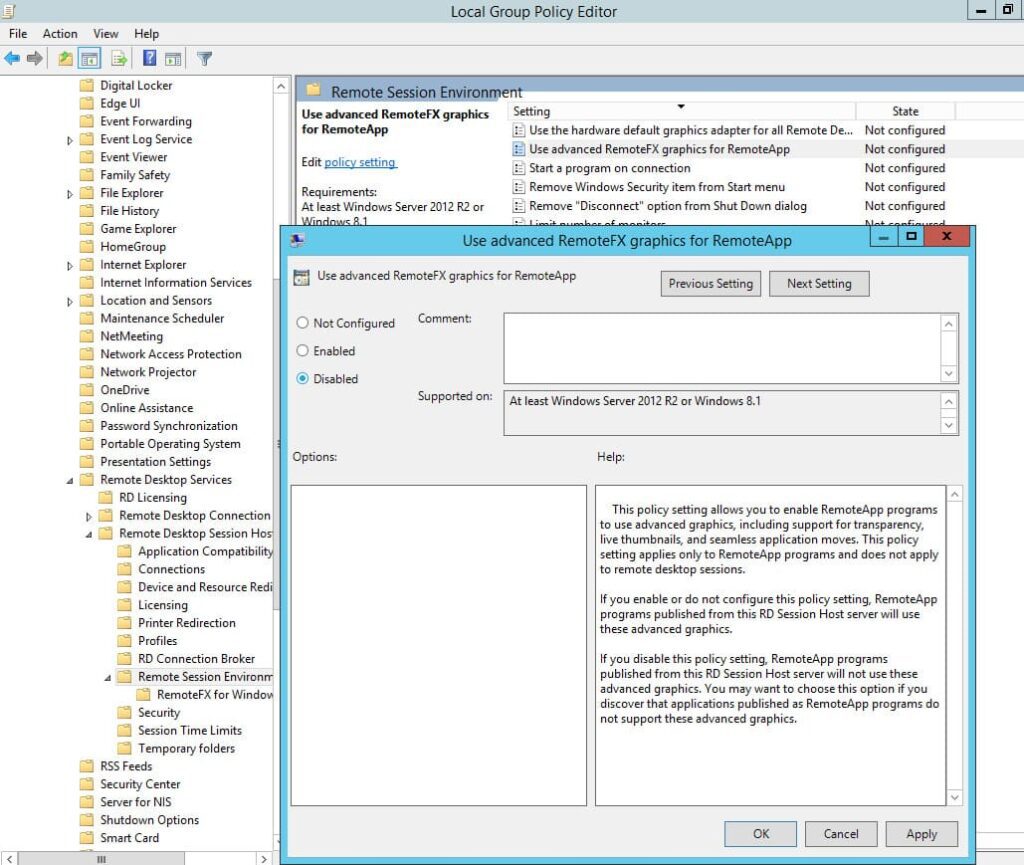Screen dimensions: 1024x865
Task: Collapse the Remote Desktop Session Host node
Action: [89, 534]
